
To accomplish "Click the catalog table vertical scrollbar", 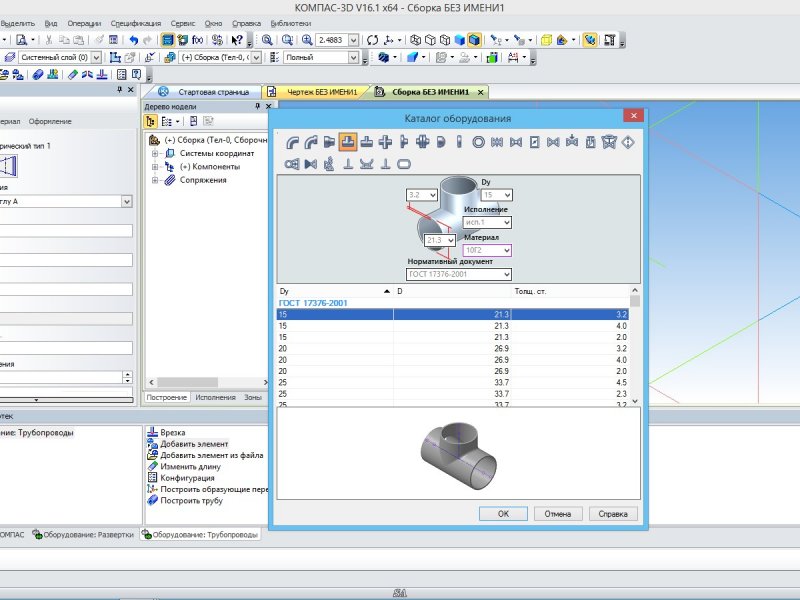I will click(635, 346).
